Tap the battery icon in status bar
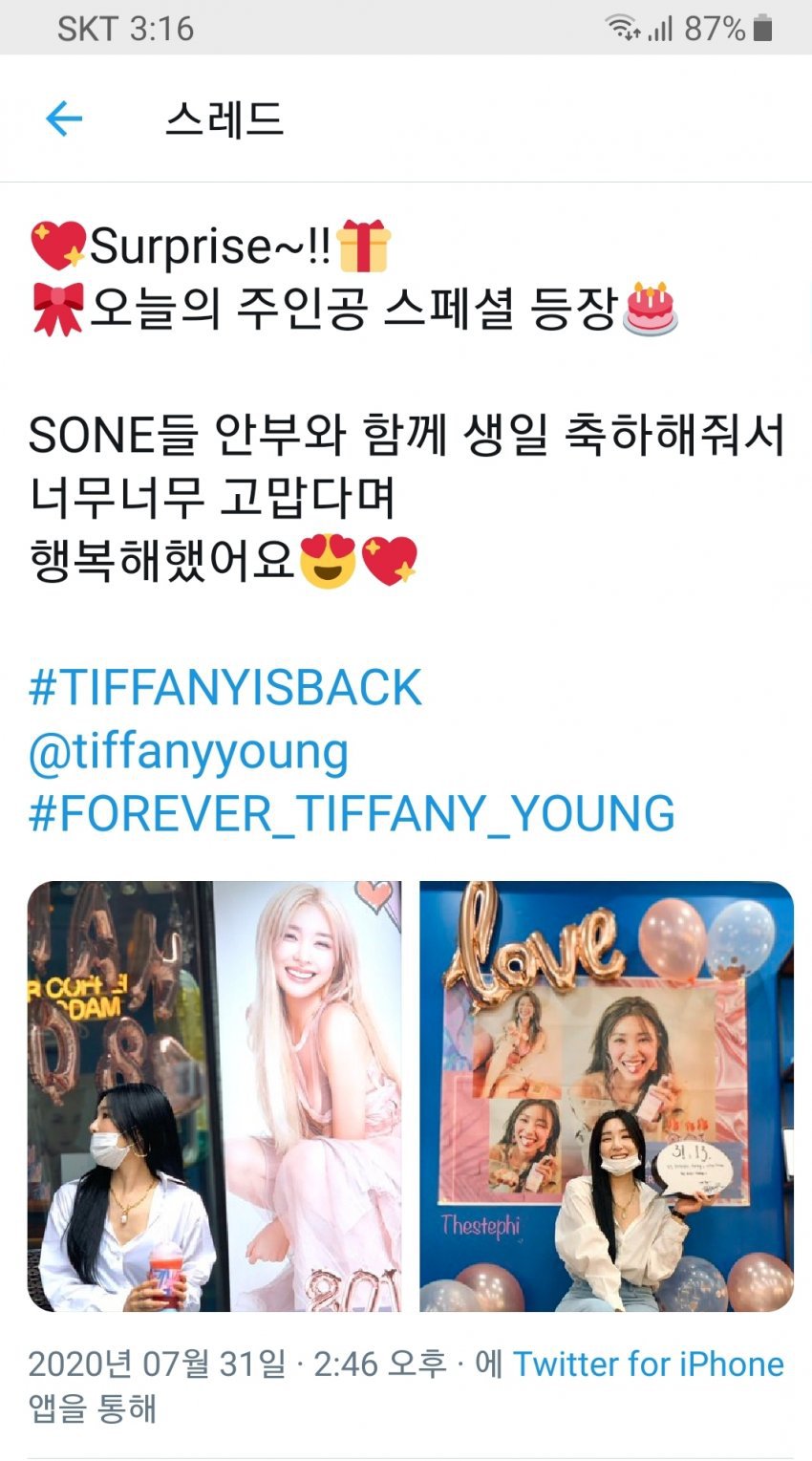 pos(762,29)
